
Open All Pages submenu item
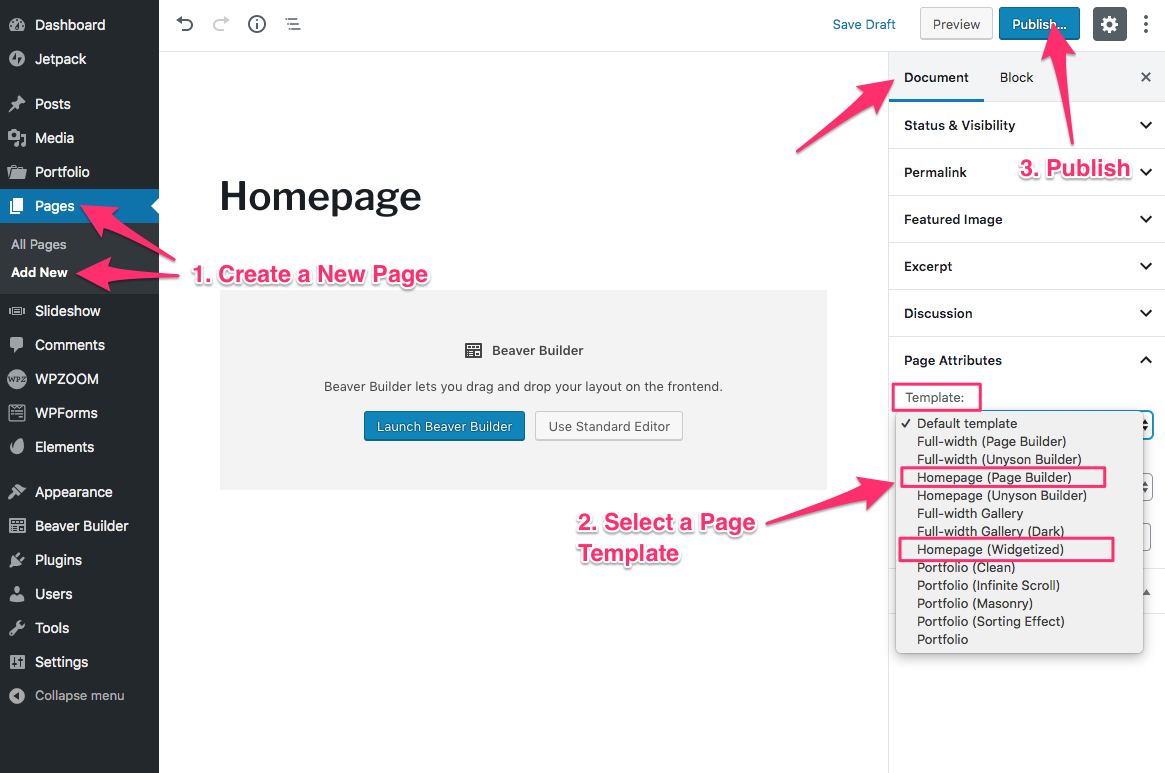tap(39, 245)
